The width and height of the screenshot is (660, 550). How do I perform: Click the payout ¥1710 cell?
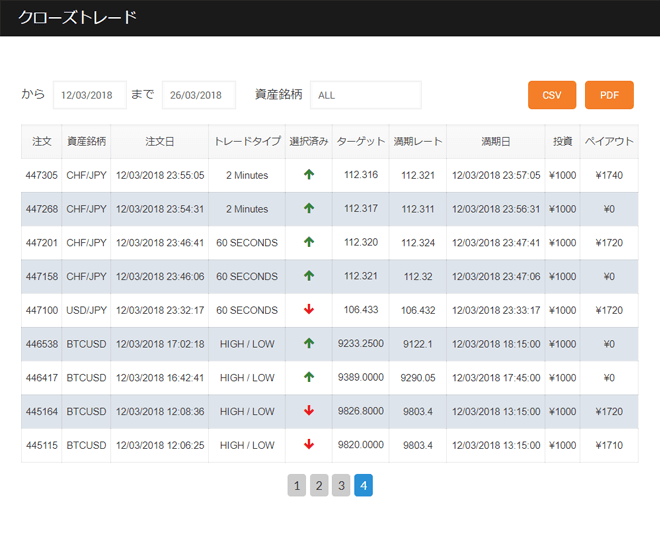pyautogui.click(x=609, y=445)
